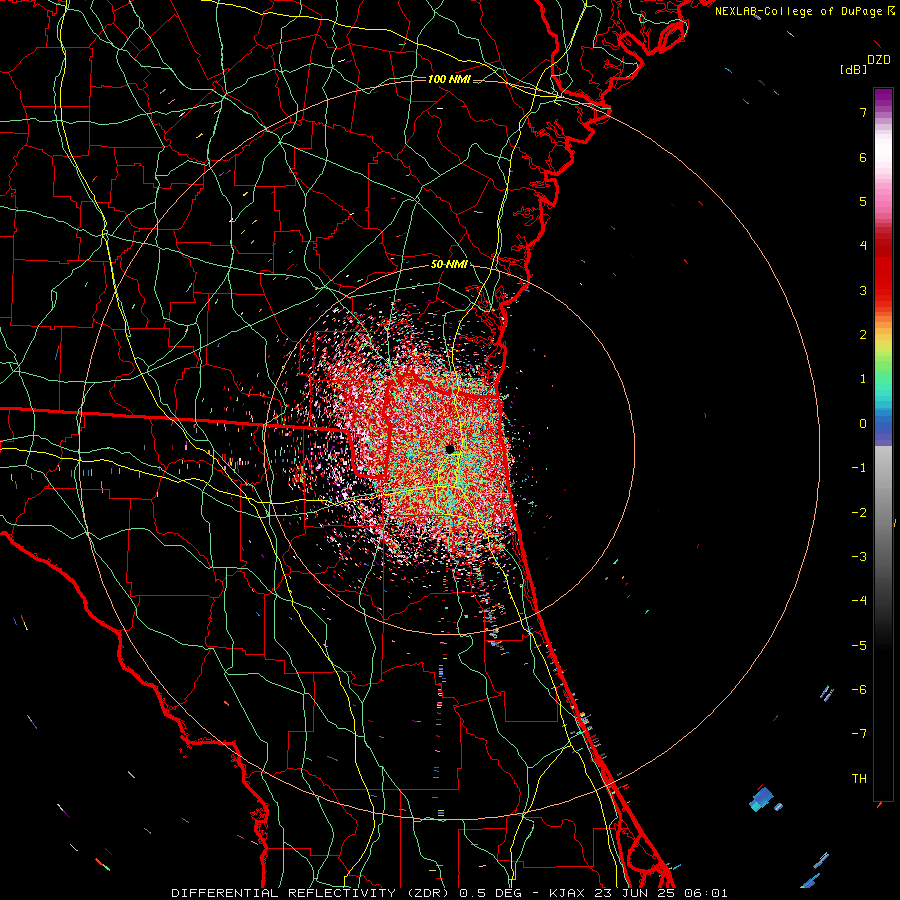Click the -2 value on color scale
Viewport: 900px width, 900px height.
(x=859, y=513)
